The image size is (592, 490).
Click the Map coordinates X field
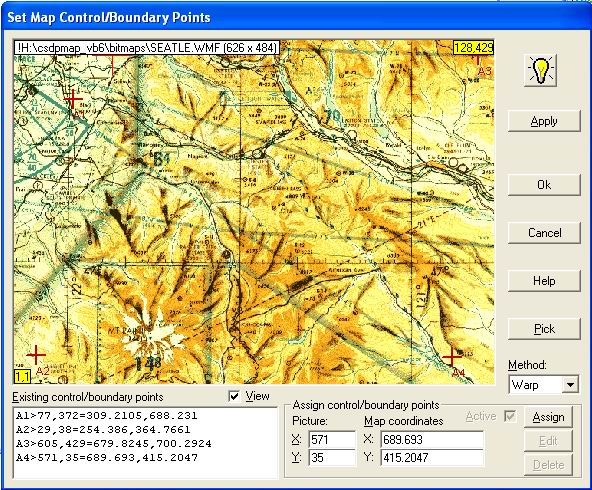[x=432, y=440]
